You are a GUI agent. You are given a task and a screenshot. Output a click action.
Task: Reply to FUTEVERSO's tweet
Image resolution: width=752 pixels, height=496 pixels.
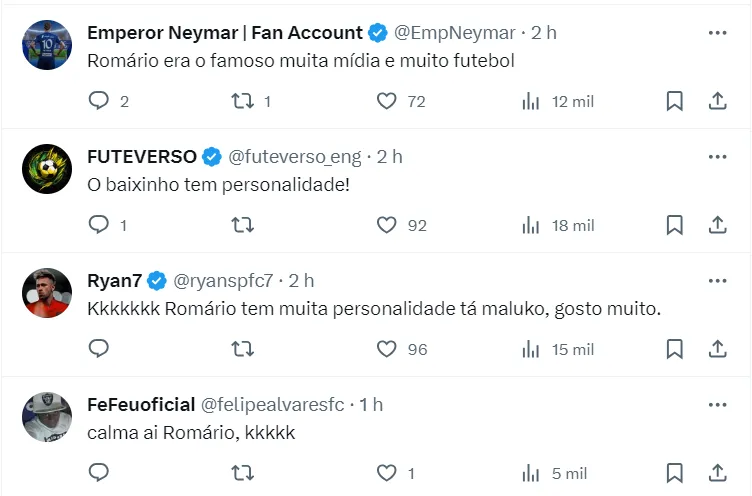coord(98,225)
